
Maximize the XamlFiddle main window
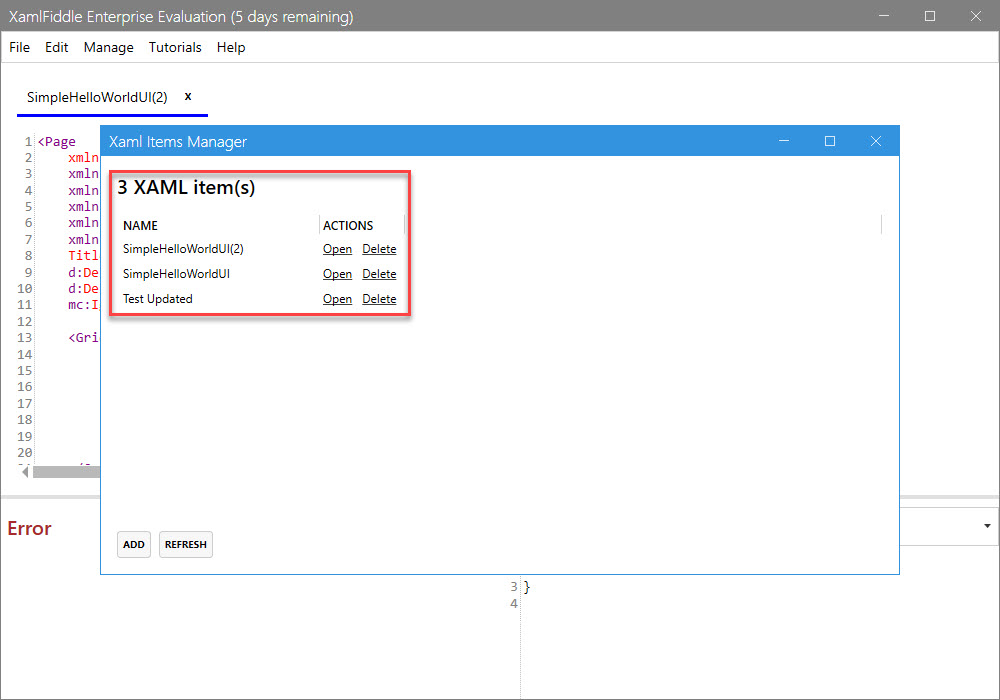[x=930, y=16]
